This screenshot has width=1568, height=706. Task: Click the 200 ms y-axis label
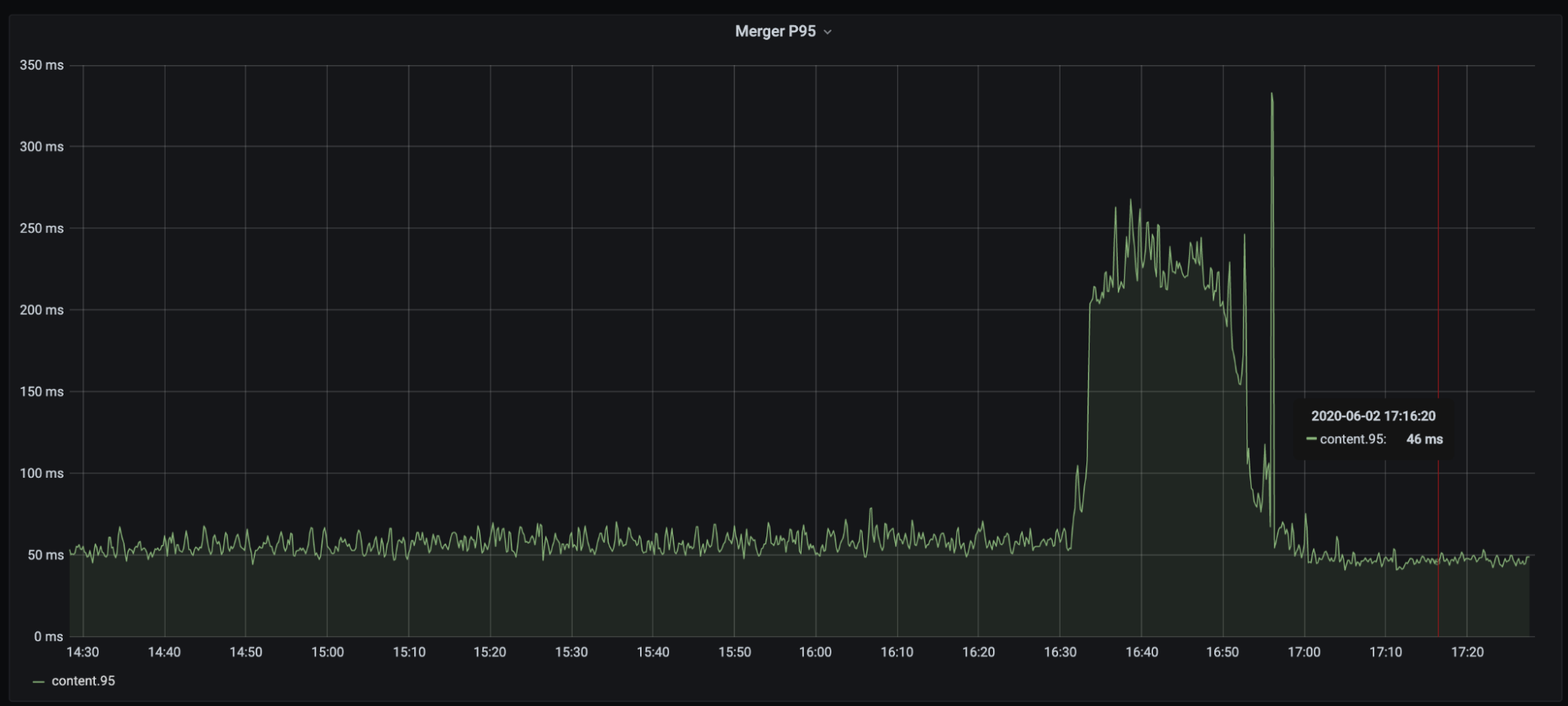[x=42, y=310]
